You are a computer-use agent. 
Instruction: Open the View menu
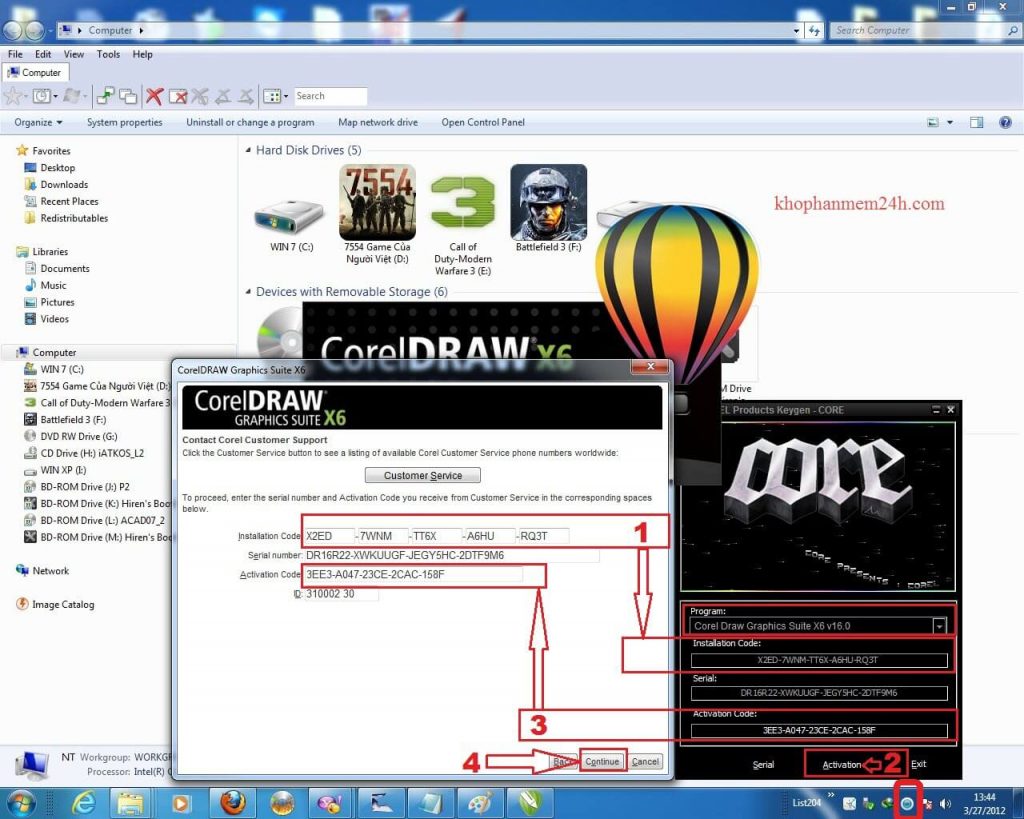(74, 54)
